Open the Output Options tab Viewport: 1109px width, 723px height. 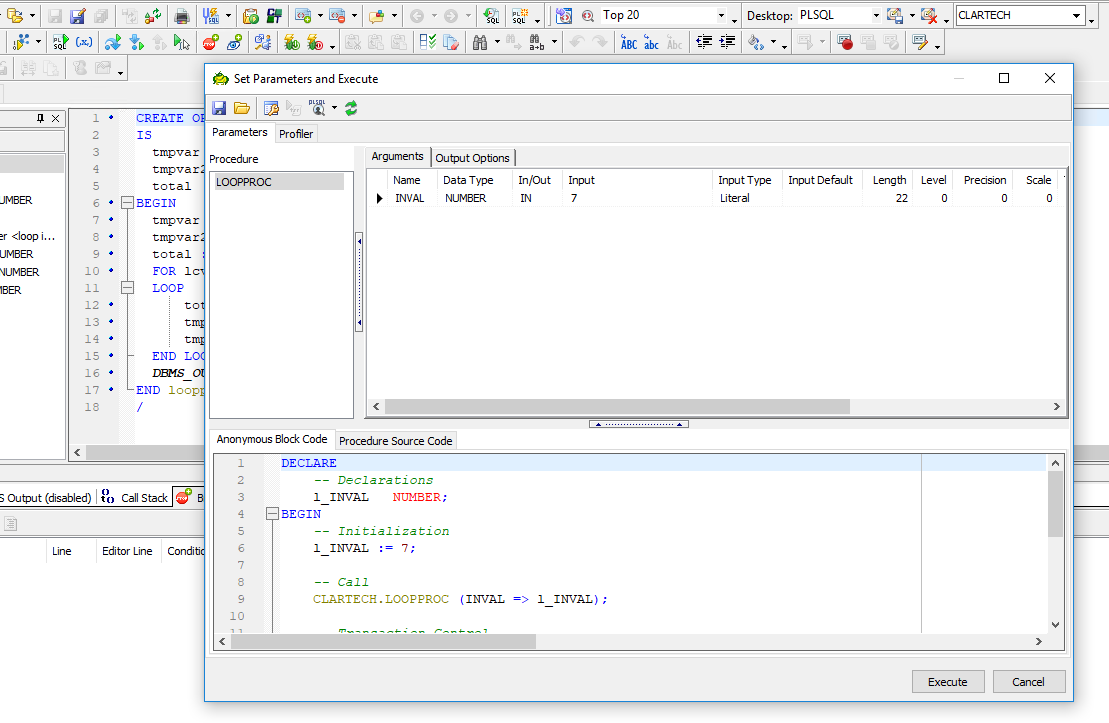click(x=472, y=158)
